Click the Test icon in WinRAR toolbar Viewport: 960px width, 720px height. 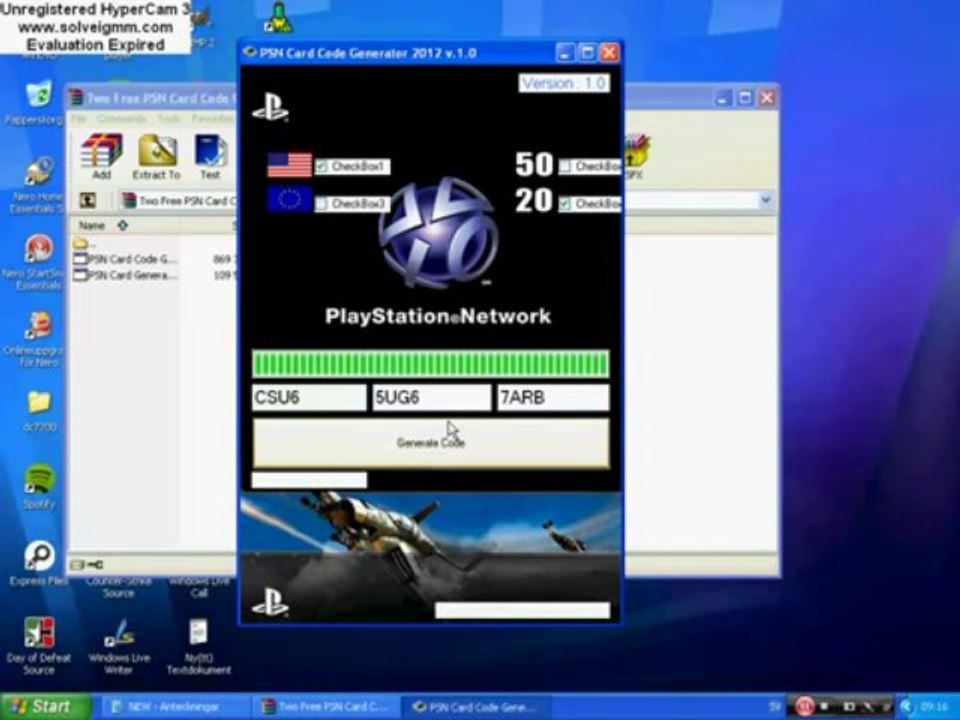(210, 151)
